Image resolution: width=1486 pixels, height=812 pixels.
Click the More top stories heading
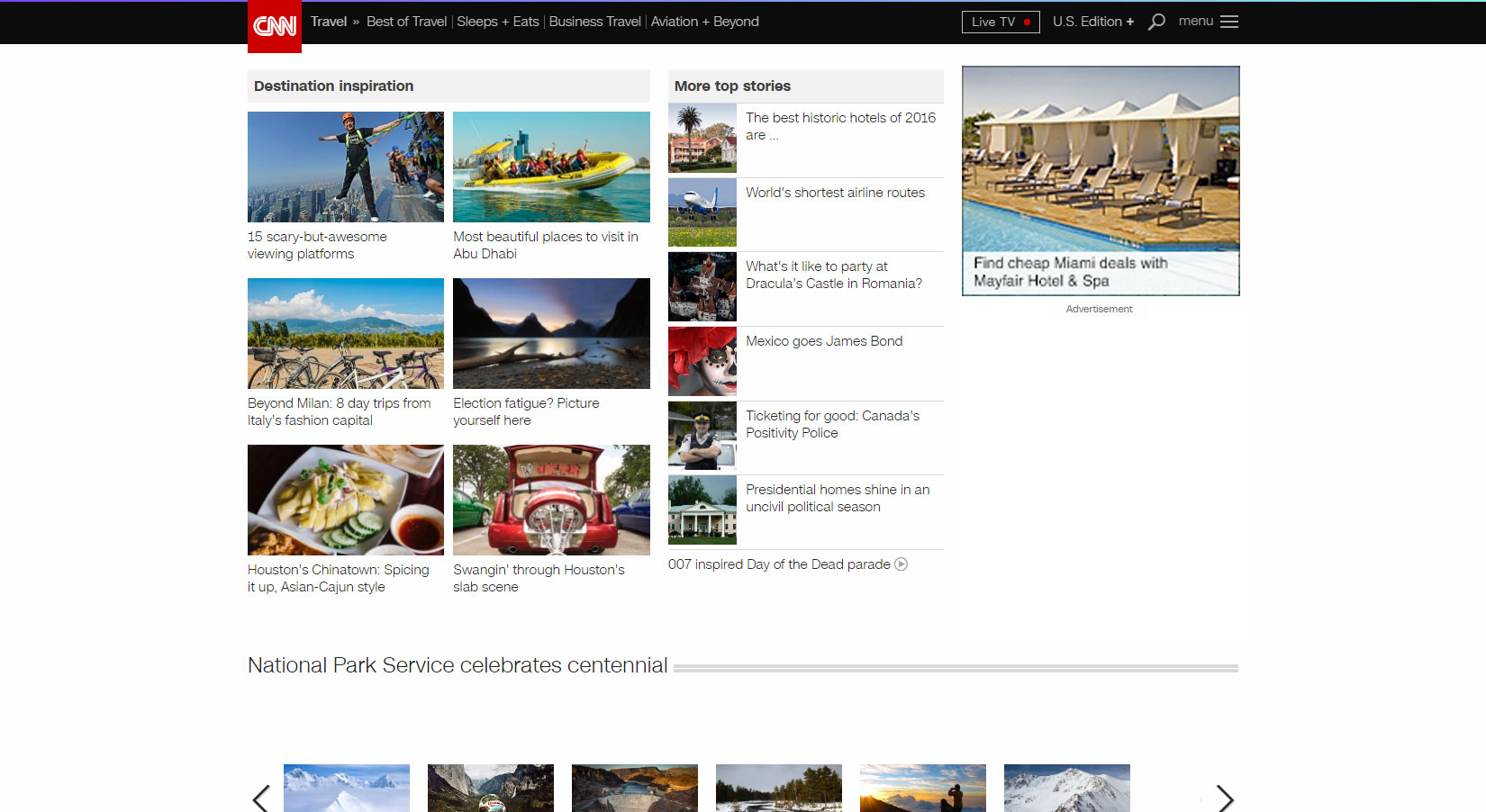[732, 86]
